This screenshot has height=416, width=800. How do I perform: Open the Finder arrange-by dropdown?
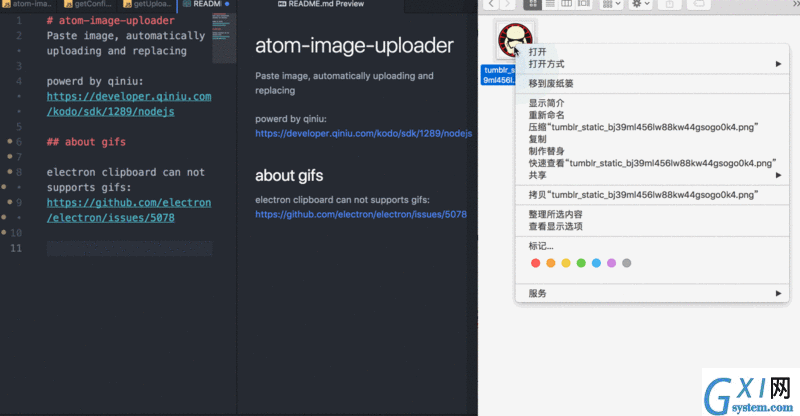click(x=611, y=4)
